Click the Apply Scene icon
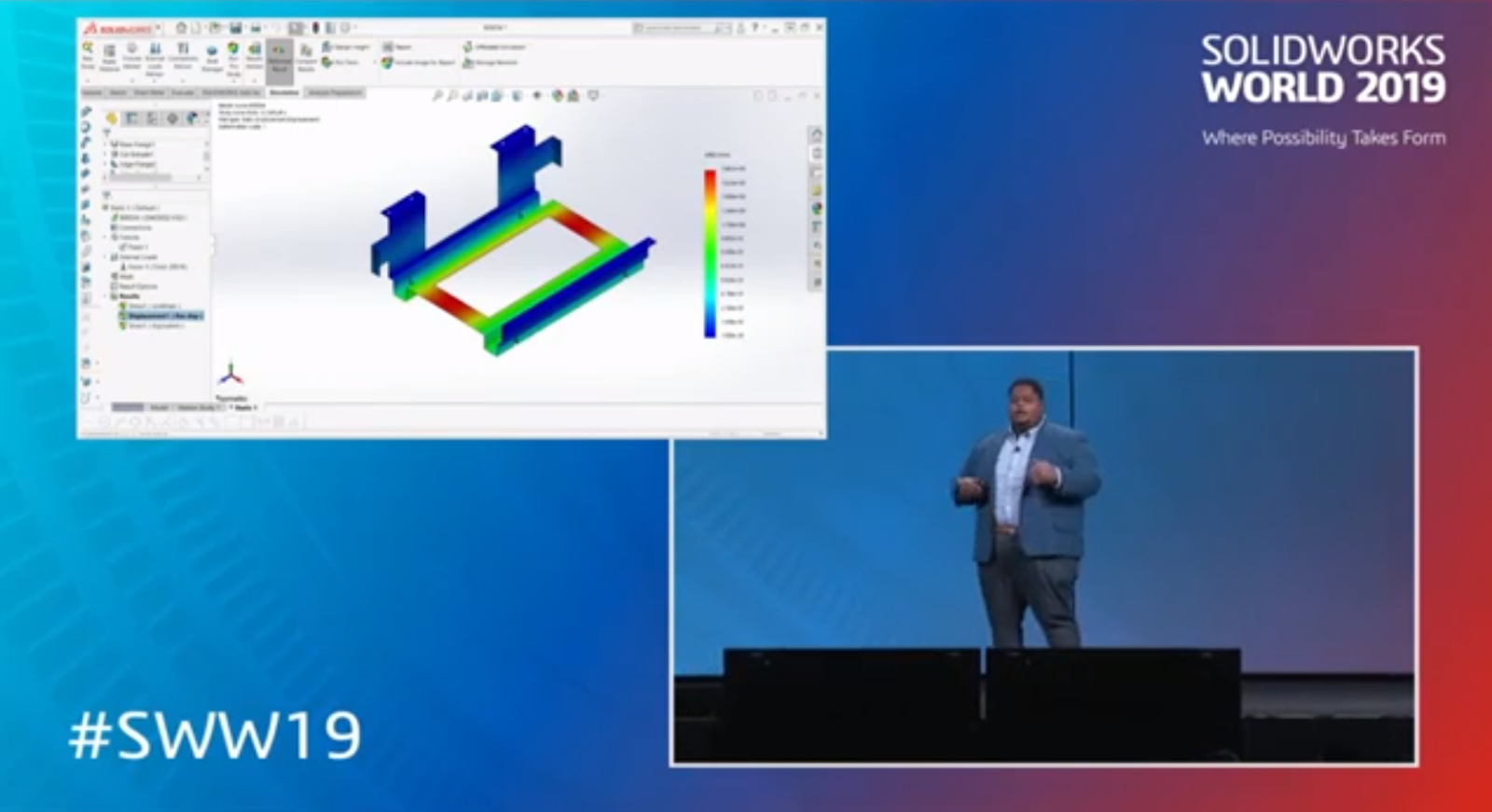The image size is (1492, 812). pos(573,95)
